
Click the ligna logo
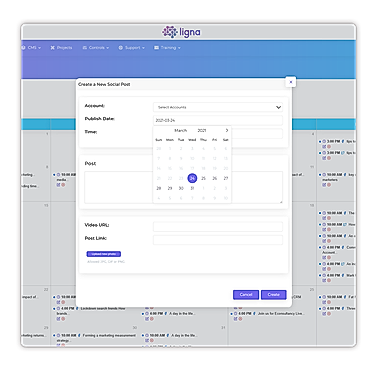[182, 32]
